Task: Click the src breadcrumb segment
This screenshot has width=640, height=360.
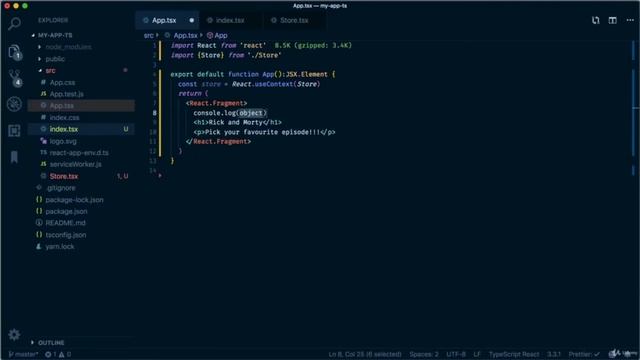Action: pyautogui.click(x=149, y=36)
